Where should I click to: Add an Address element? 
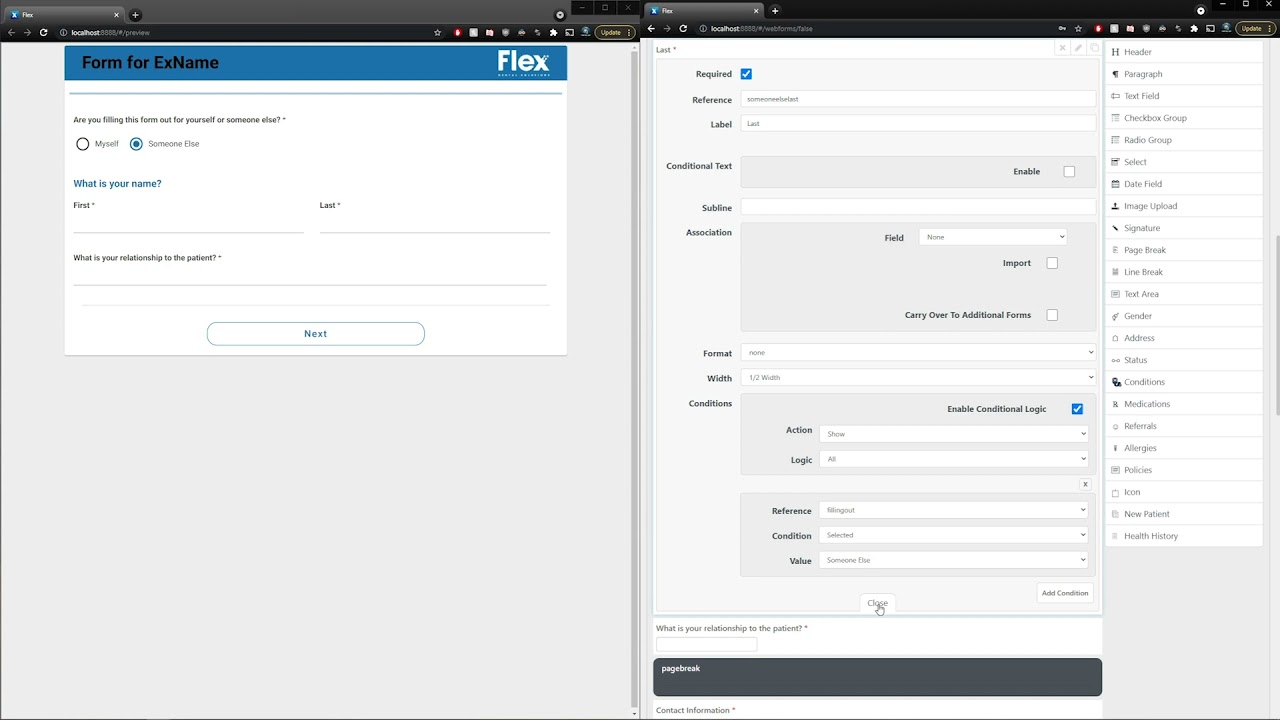[1185, 338]
